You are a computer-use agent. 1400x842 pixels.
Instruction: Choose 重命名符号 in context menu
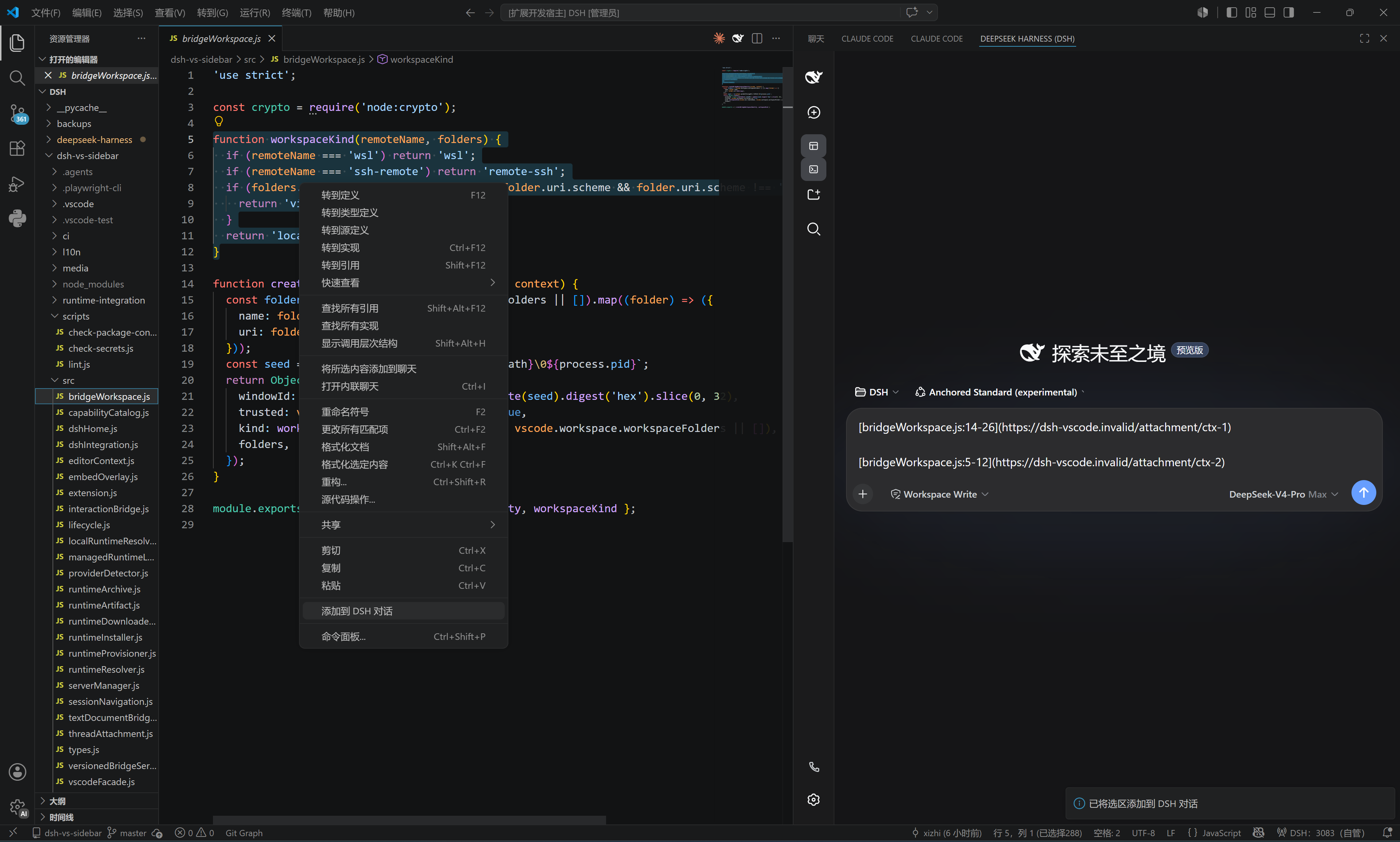coord(403,412)
